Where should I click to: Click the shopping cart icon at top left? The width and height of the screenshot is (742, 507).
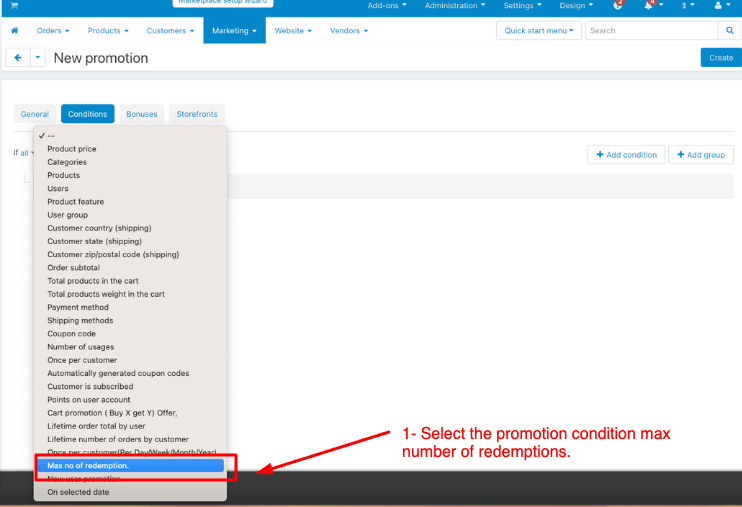tap(14, 6)
